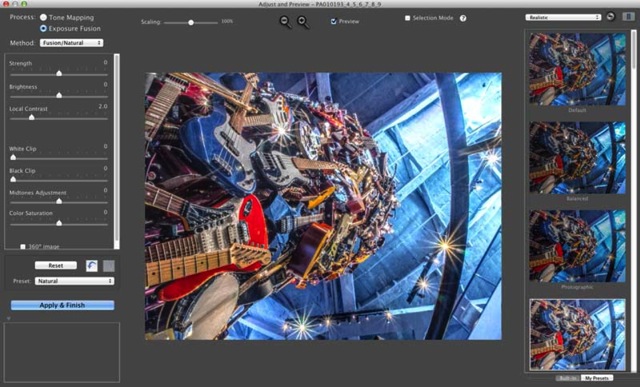
Task: Click the zoom out magnifier icon
Action: 285,22
